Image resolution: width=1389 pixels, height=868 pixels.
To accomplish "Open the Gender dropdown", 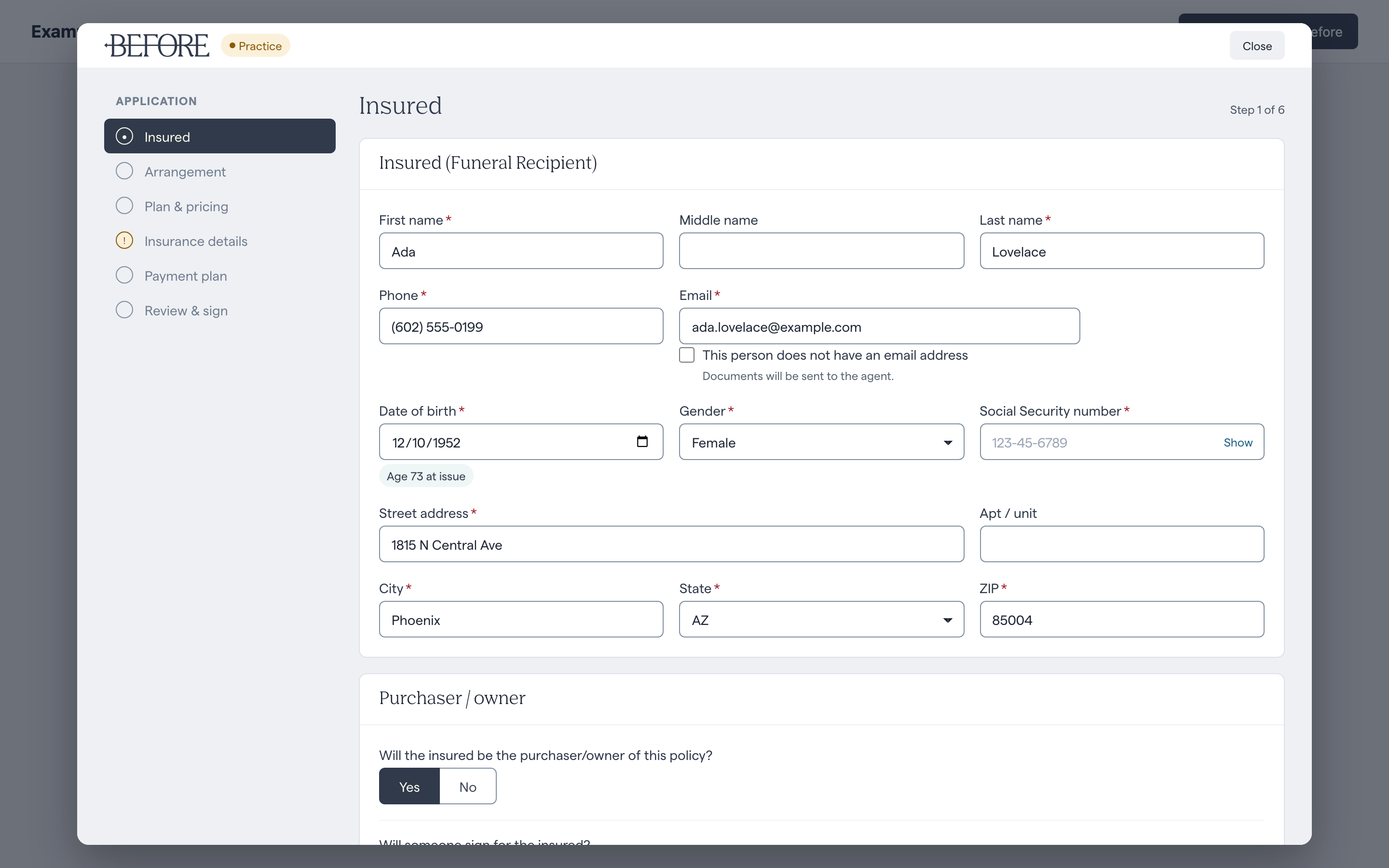I will point(821,442).
